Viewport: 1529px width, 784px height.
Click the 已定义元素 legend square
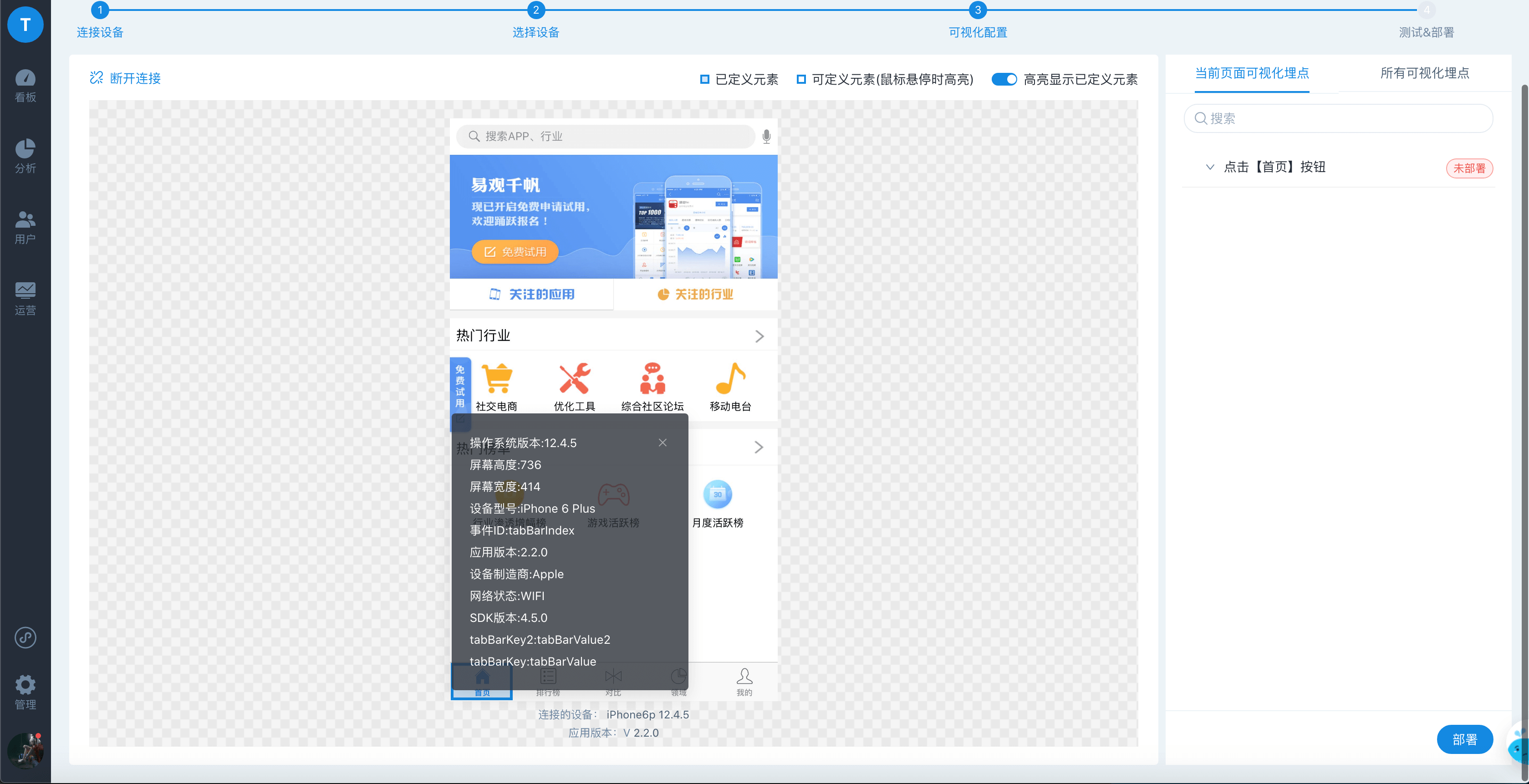coord(704,79)
